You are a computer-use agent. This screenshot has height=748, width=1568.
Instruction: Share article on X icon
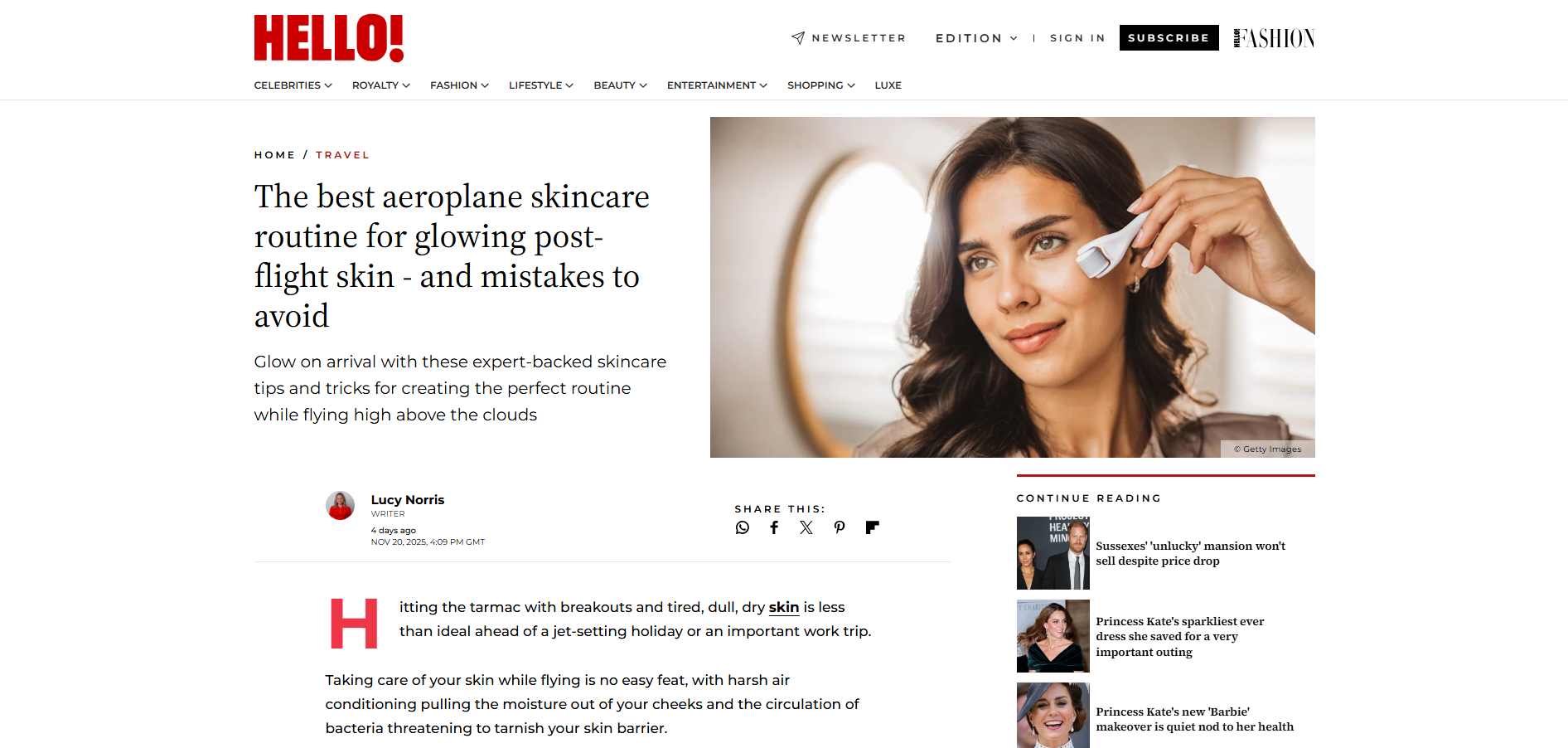[x=806, y=527]
